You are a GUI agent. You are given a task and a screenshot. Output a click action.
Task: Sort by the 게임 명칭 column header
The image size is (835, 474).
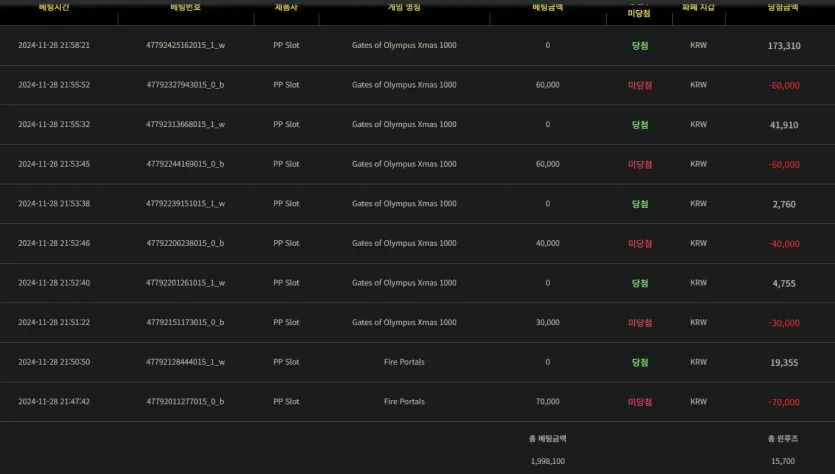point(404,7)
